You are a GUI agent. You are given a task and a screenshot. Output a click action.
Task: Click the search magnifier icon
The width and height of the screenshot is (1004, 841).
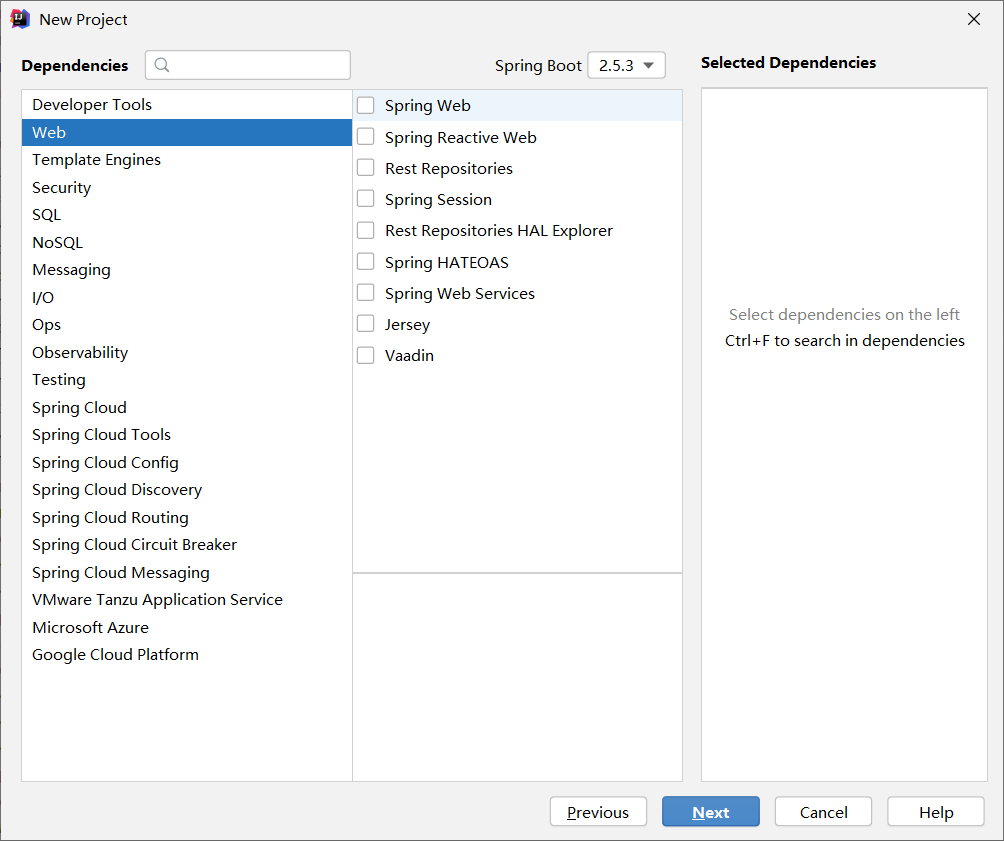click(x=163, y=65)
